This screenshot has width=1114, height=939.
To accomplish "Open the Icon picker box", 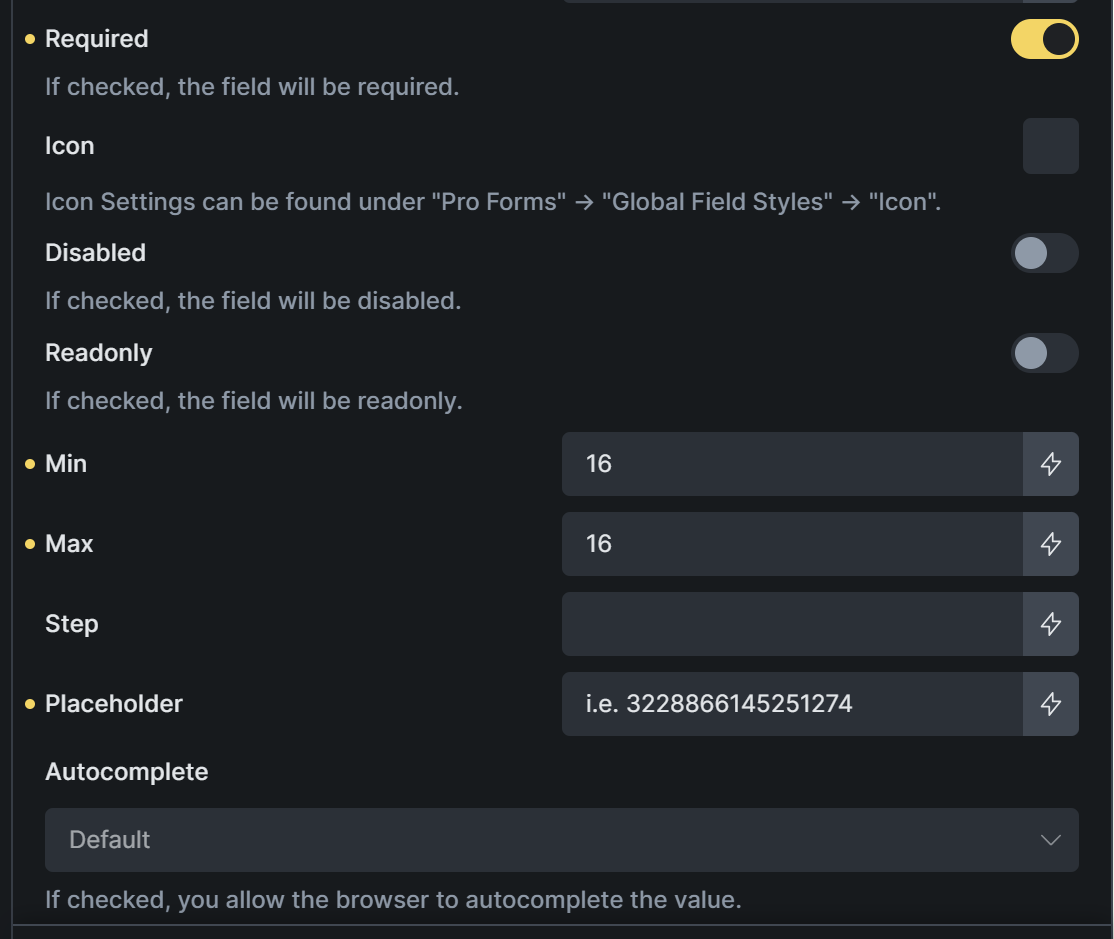I will click(1050, 146).
